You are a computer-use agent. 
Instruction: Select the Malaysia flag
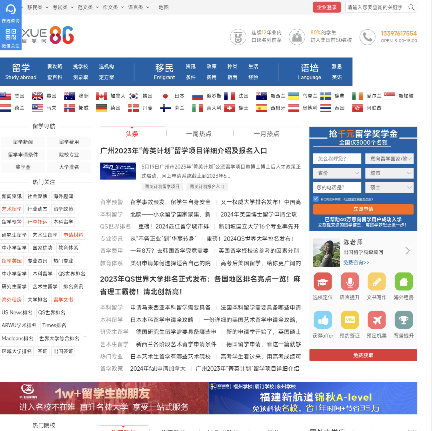[37, 108]
